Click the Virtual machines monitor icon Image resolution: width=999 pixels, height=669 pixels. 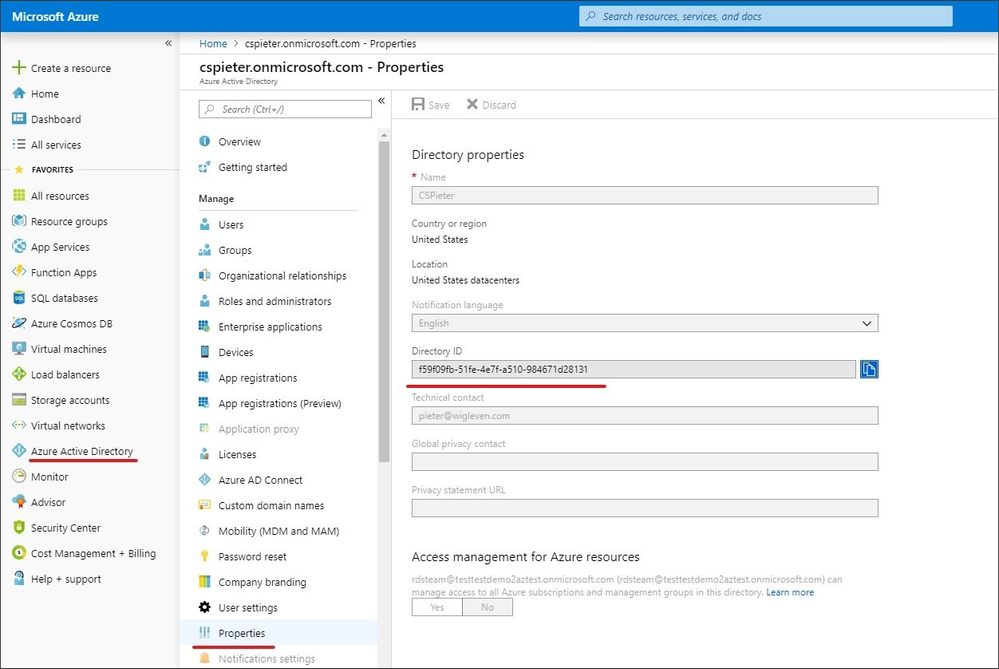(19, 349)
